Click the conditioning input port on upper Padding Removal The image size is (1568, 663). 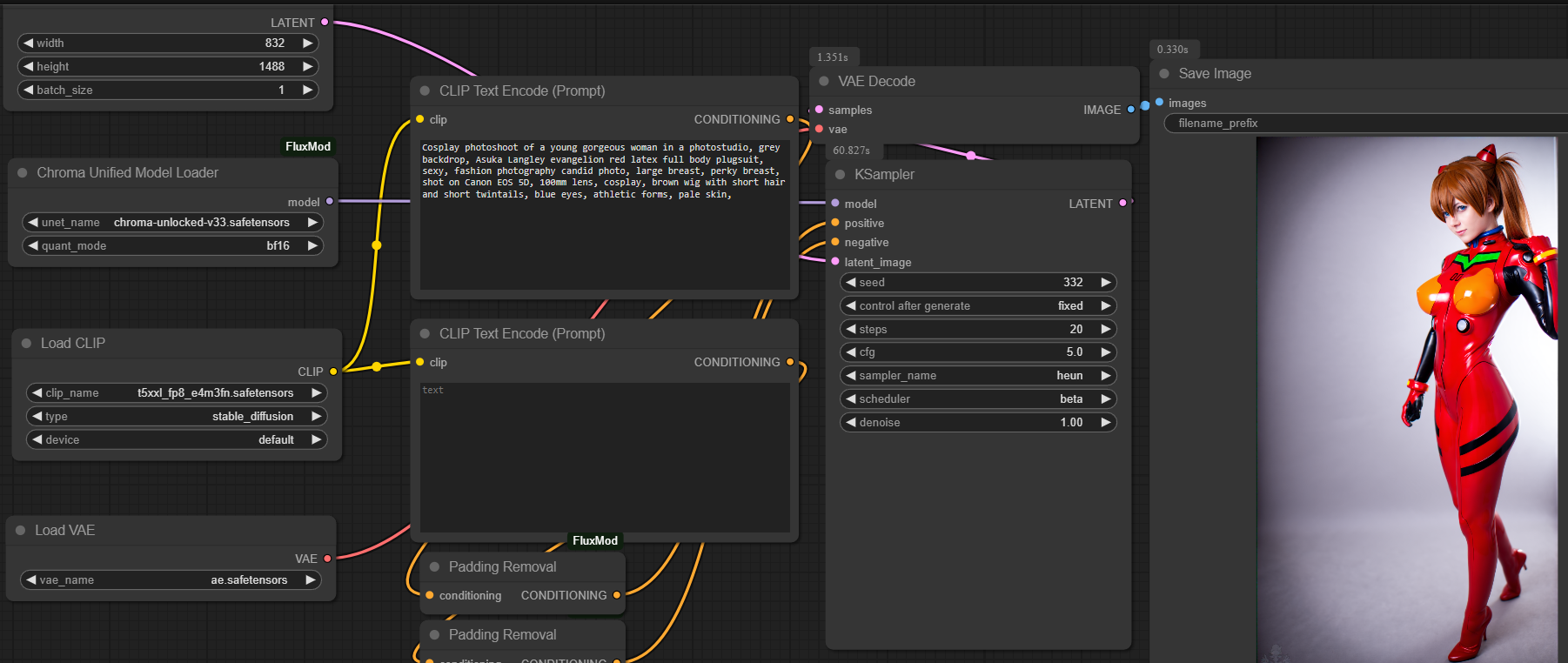tap(430, 595)
